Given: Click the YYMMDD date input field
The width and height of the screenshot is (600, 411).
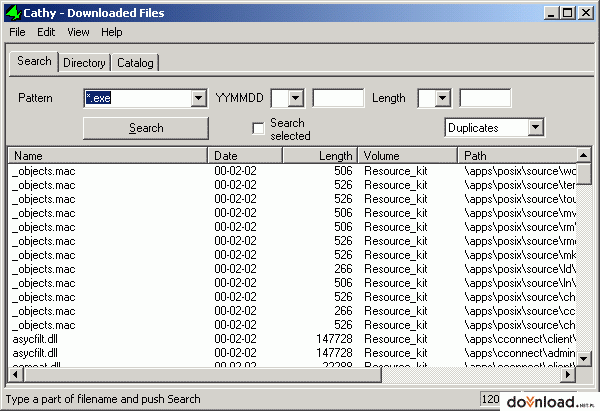Looking at the screenshot, I should coord(338,98).
